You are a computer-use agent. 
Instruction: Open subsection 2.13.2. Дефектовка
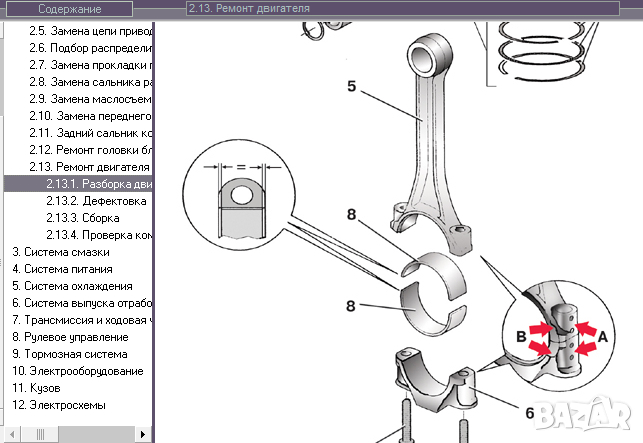pyautogui.click(x=96, y=201)
